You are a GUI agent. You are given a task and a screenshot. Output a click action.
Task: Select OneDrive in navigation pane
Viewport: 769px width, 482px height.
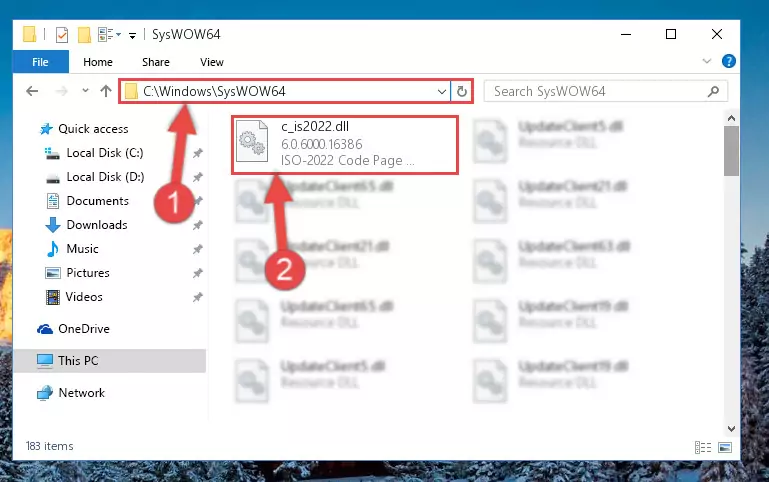(x=84, y=329)
